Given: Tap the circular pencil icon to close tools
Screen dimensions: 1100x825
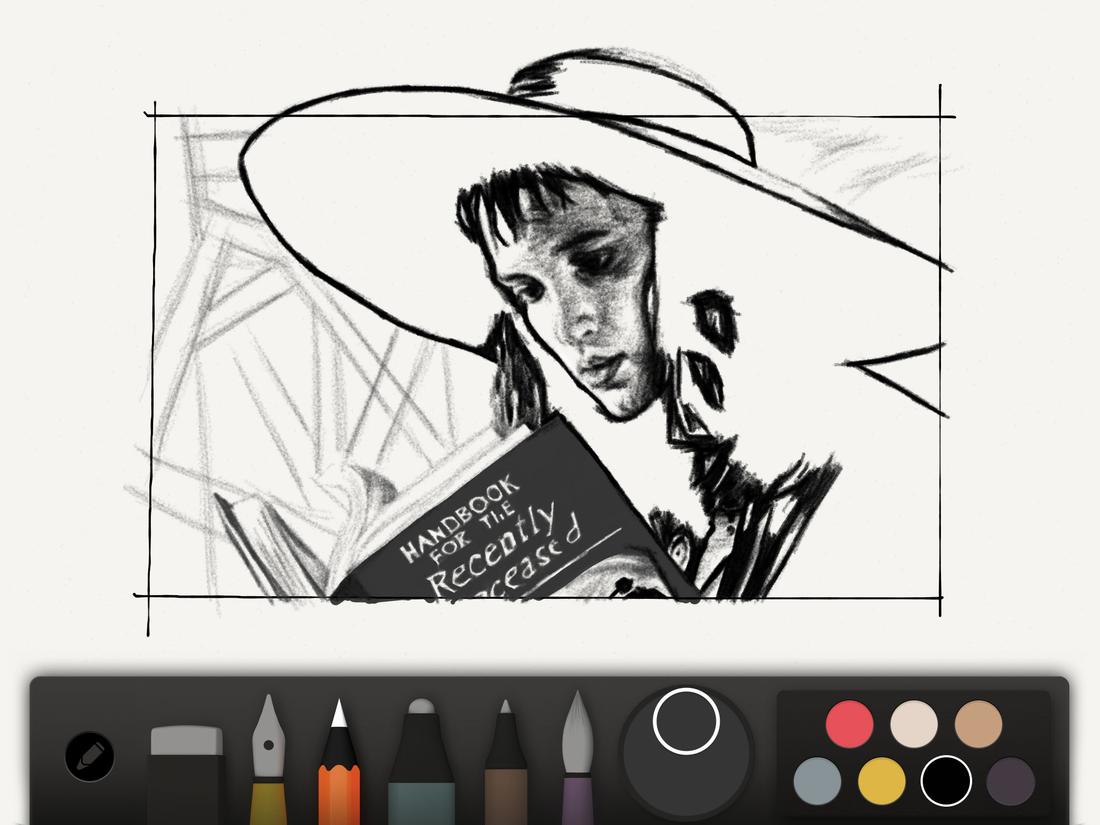Looking at the screenshot, I should click(x=88, y=757).
